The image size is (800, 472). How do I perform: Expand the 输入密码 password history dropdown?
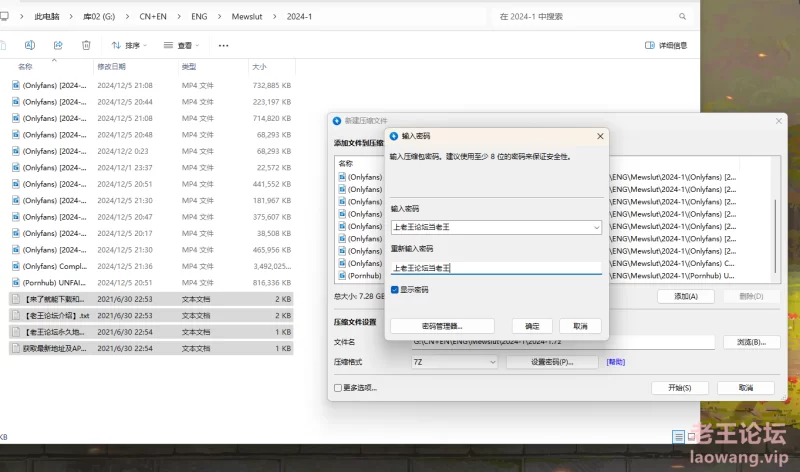click(596, 228)
